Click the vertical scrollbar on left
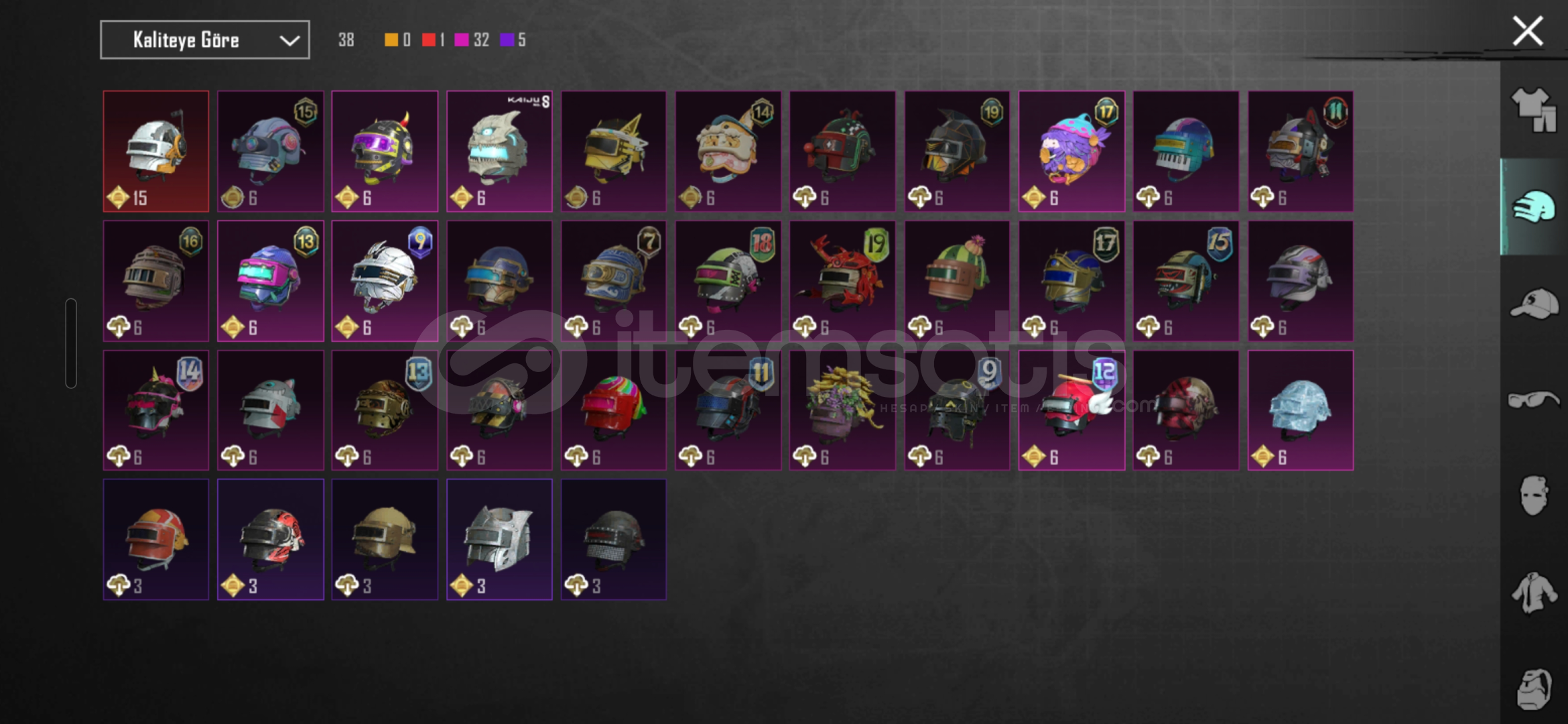 coord(71,343)
